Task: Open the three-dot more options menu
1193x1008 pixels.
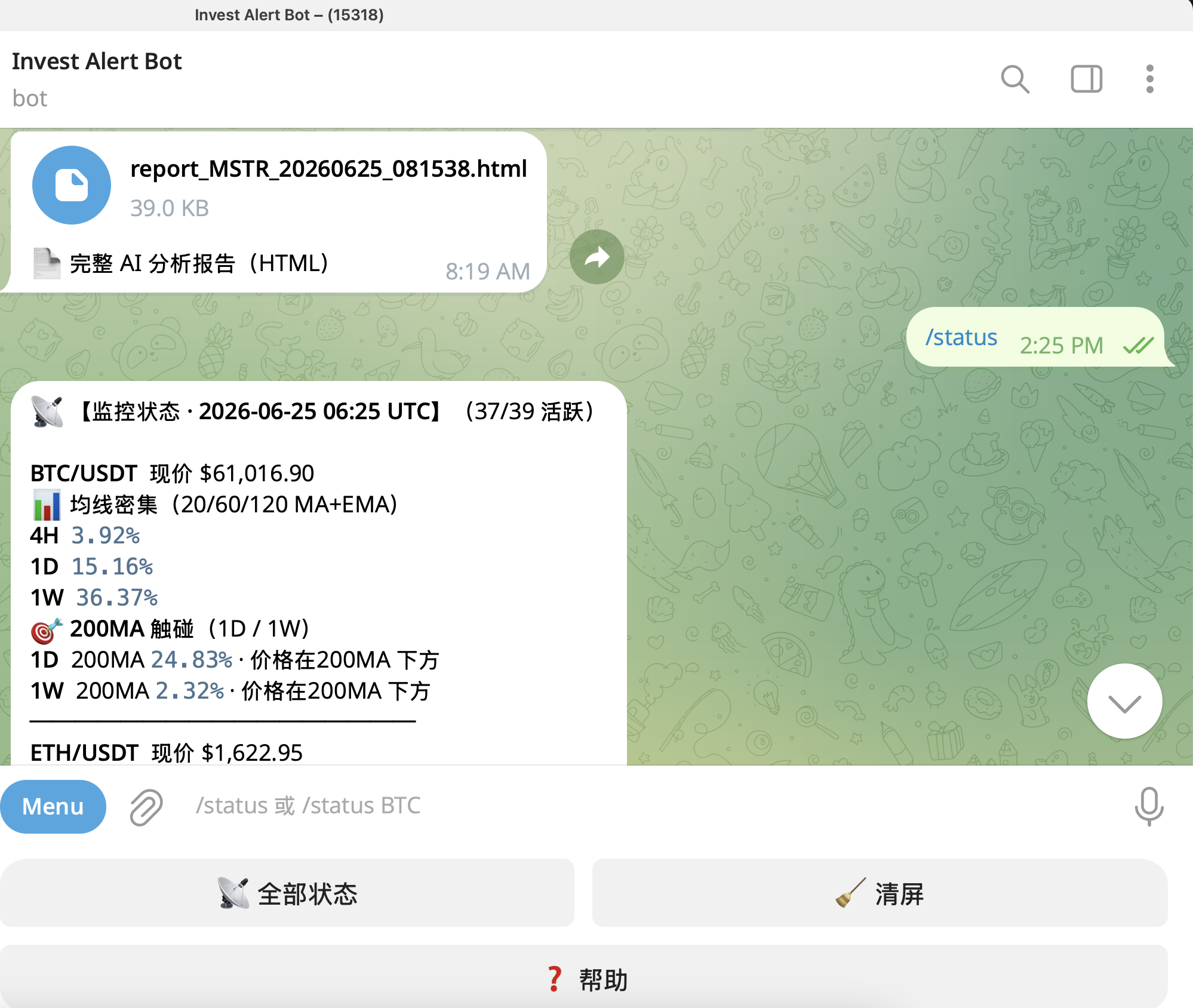Action: 1149,79
